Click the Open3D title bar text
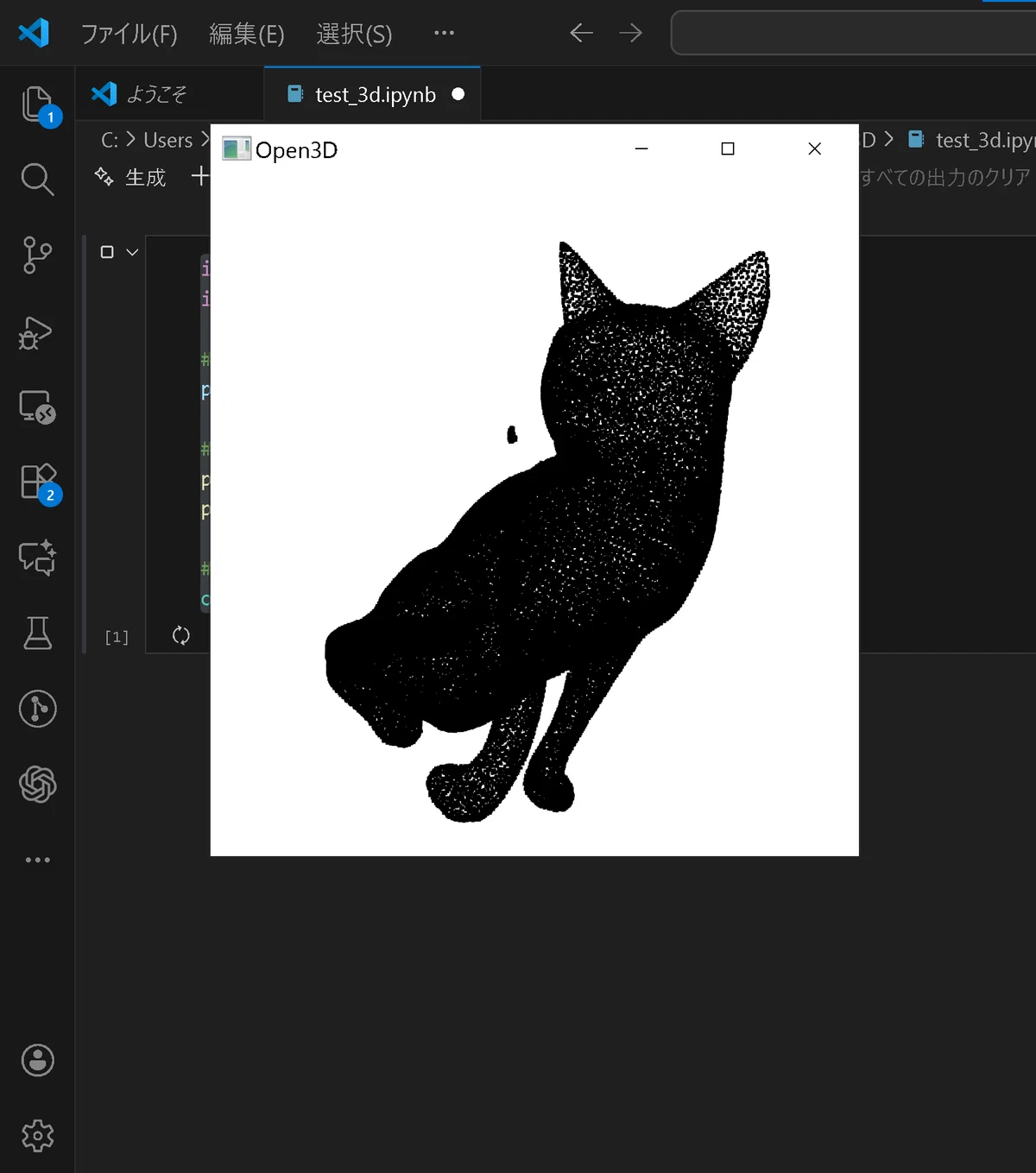The height and width of the screenshot is (1173, 1036). 296,150
